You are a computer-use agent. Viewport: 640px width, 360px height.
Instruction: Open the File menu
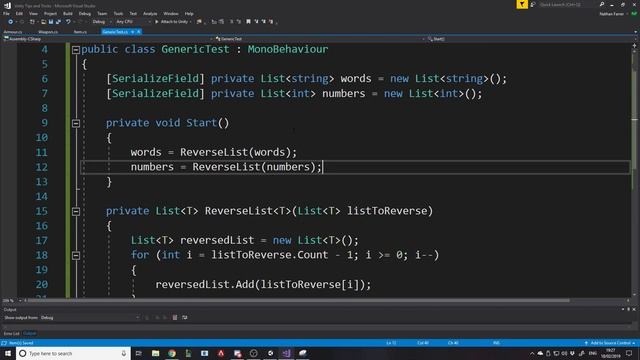coord(7,13)
